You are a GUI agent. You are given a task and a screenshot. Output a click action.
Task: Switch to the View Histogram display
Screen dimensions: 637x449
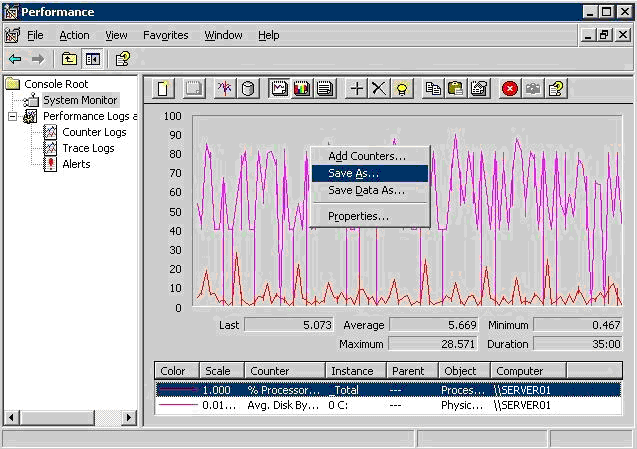[302, 88]
